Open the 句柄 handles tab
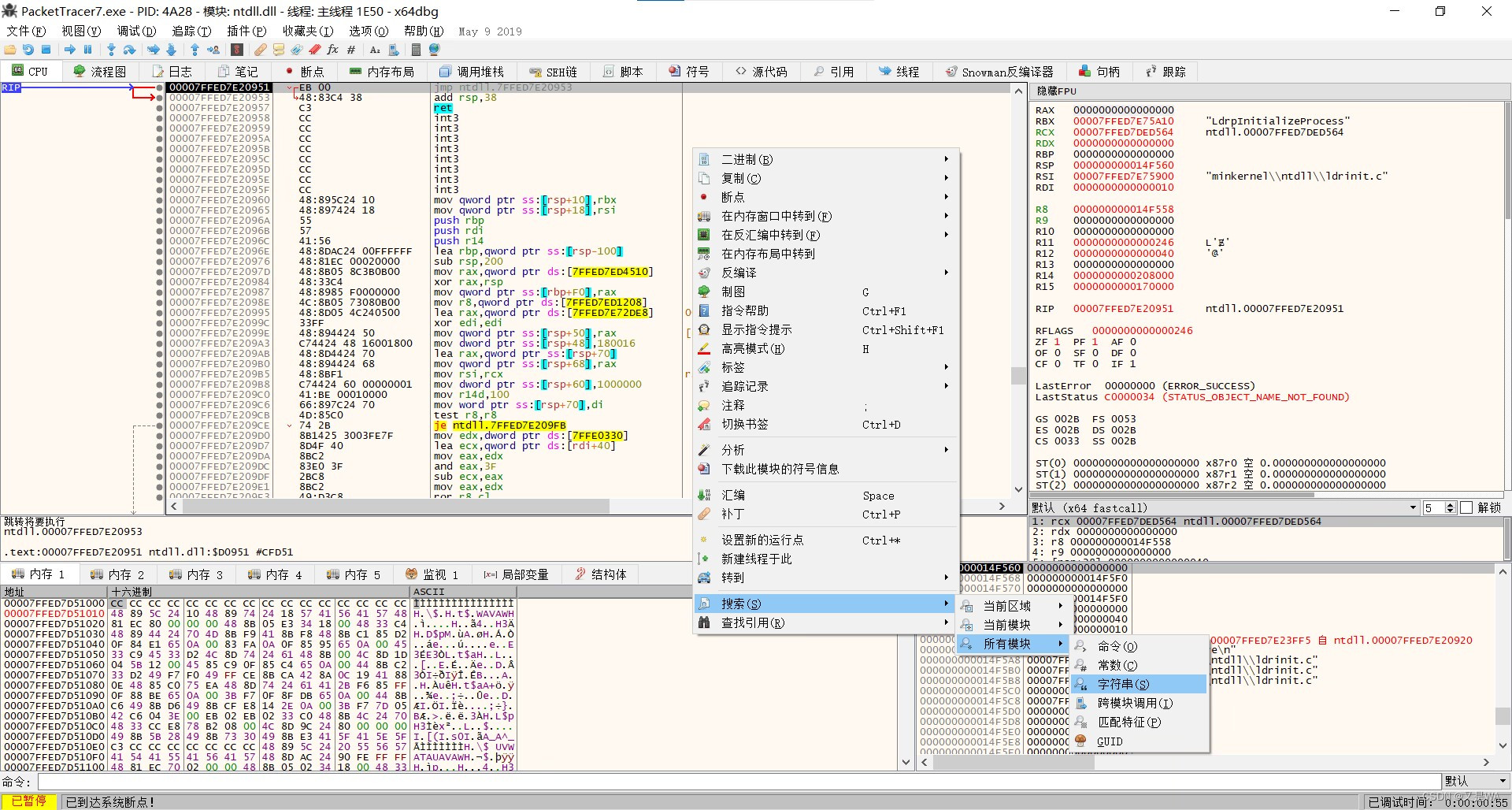The height and width of the screenshot is (810, 1512). 1099,72
